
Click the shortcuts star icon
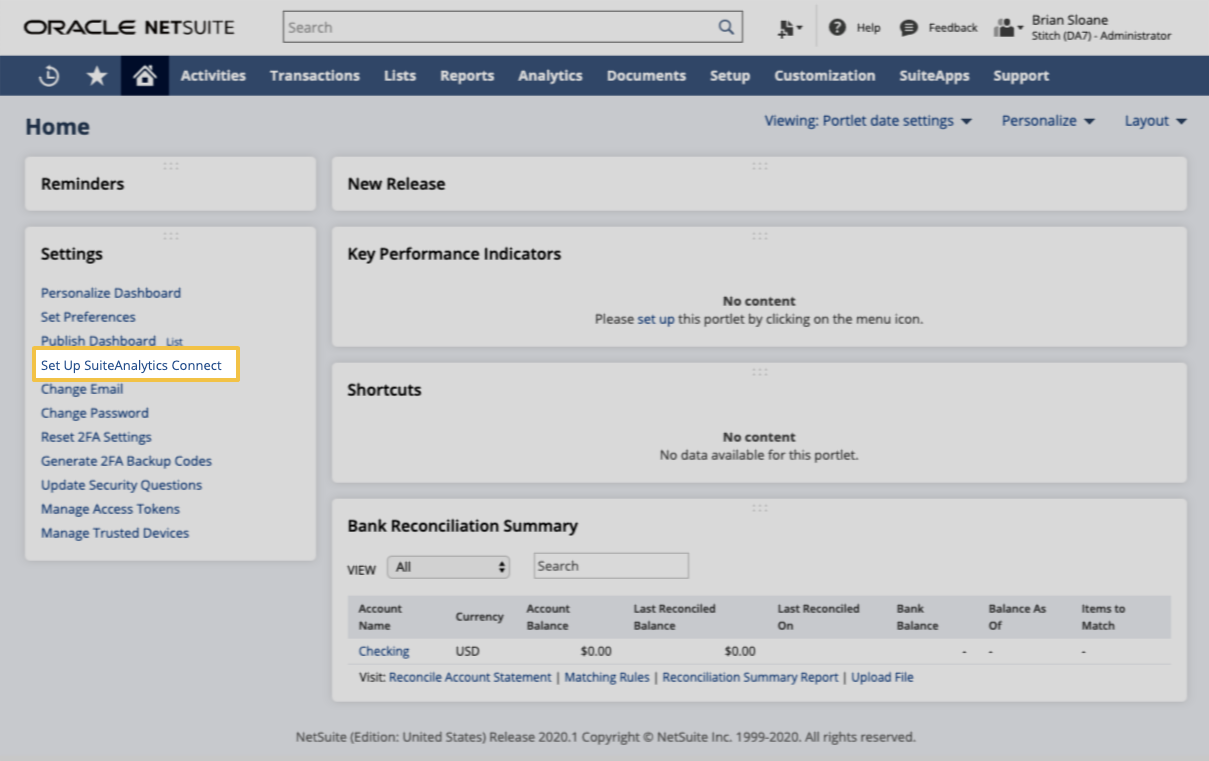96,75
